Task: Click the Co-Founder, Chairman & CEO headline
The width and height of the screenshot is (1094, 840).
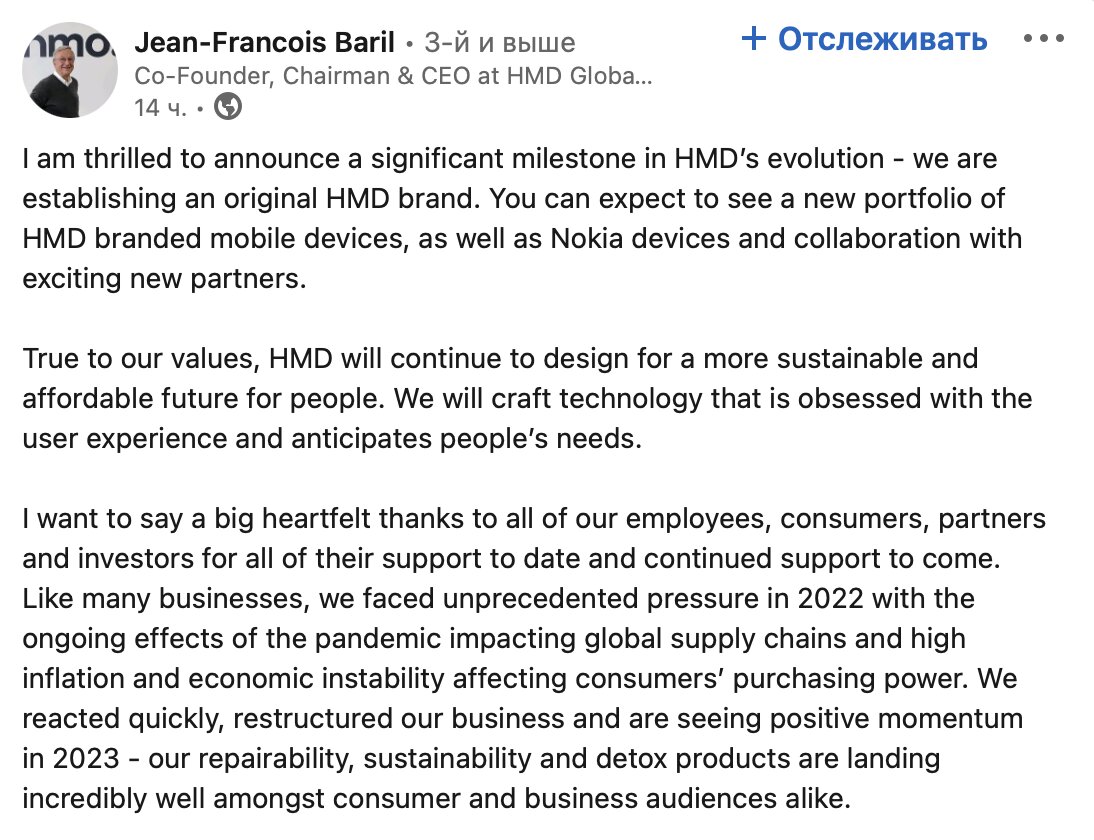Action: pos(394,75)
